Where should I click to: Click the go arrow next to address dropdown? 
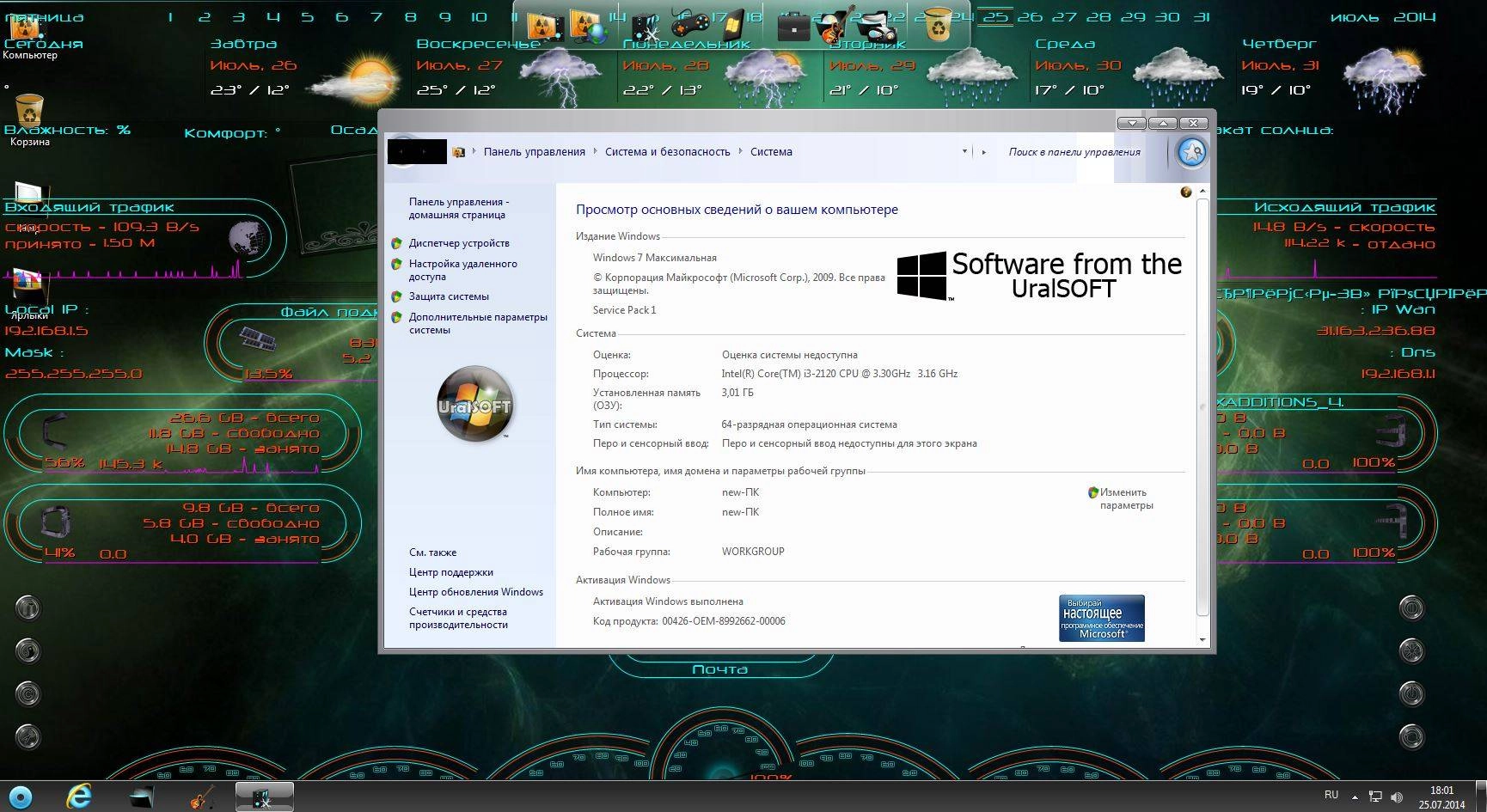[984, 152]
